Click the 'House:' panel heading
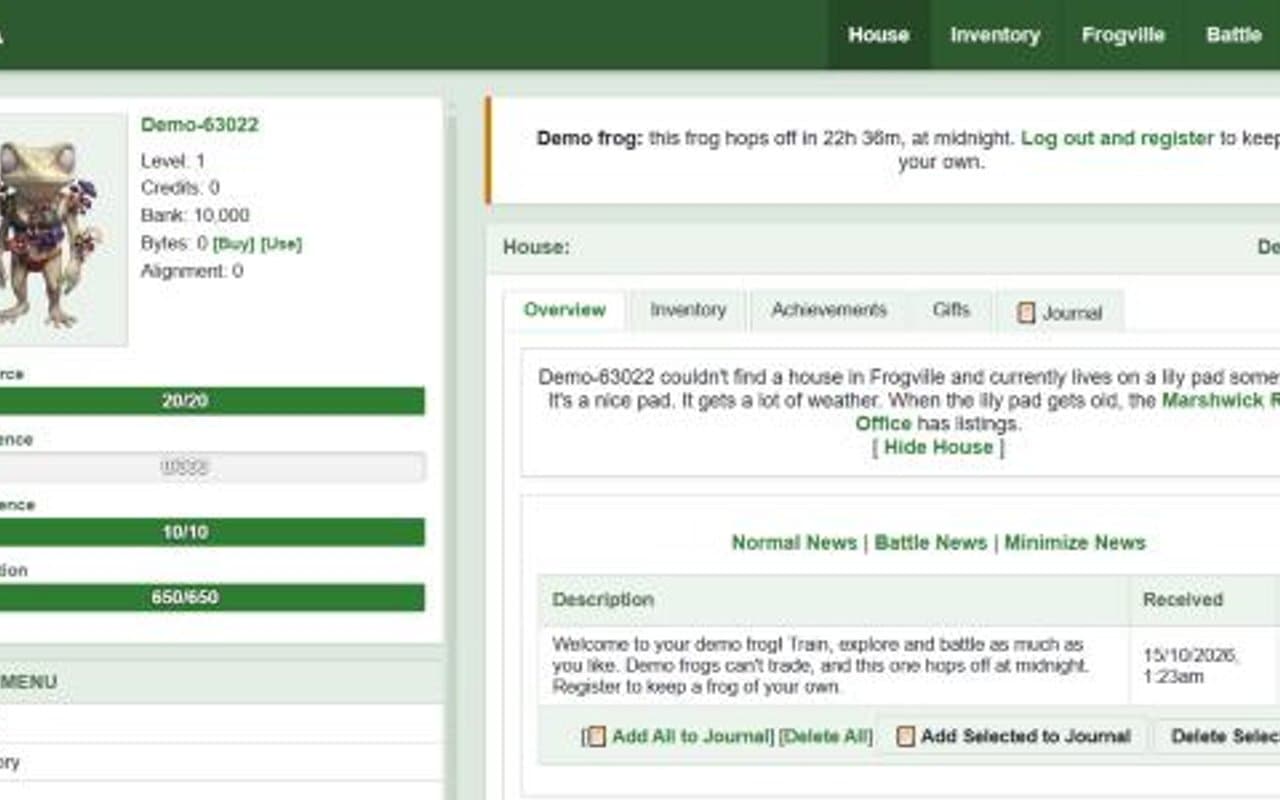Viewport: 1280px width, 800px height. (x=536, y=247)
